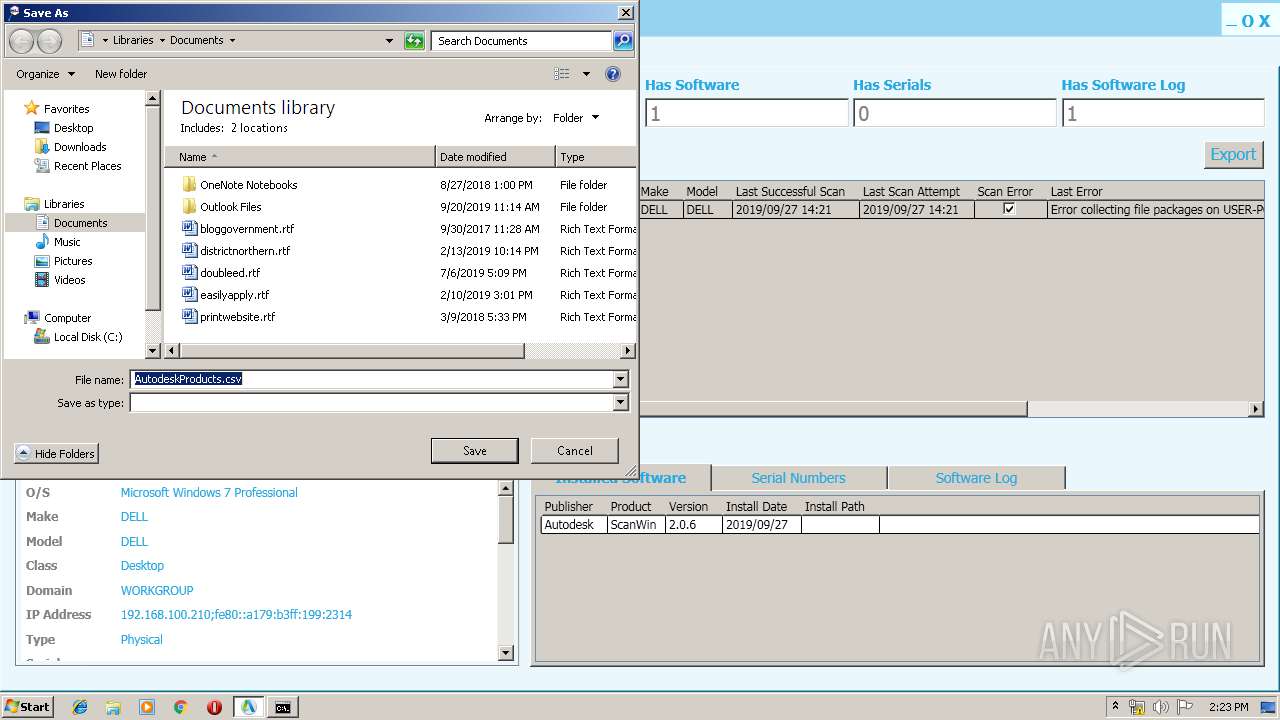Open the Help question mark icon

(613, 74)
